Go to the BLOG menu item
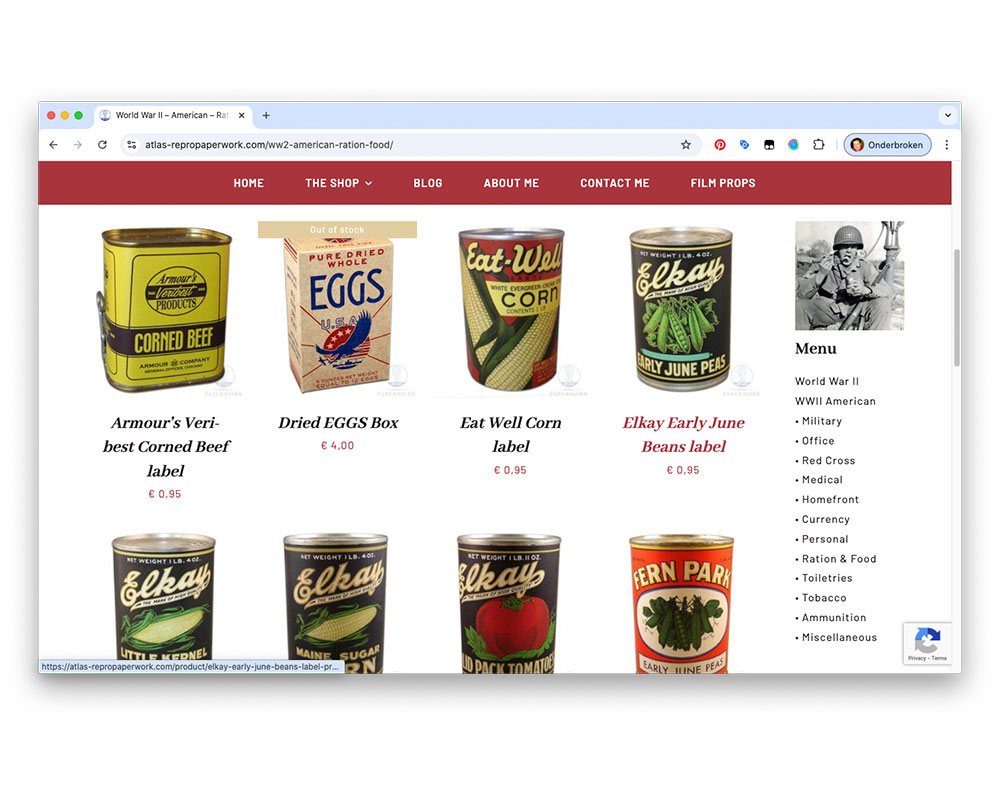This screenshot has height=800, width=1000. [x=427, y=183]
